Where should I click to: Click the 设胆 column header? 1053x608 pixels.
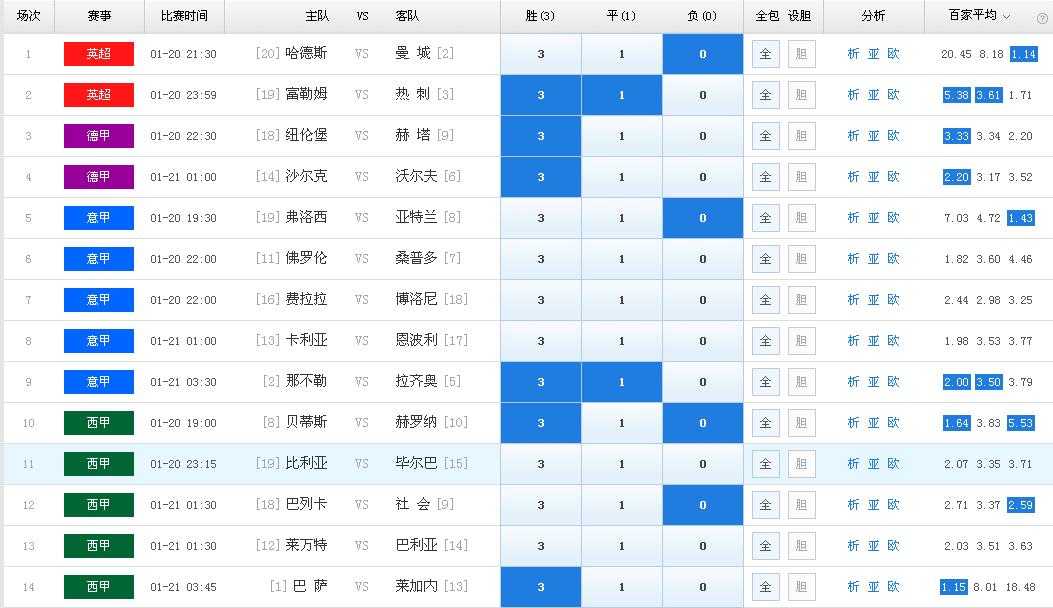click(x=799, y=16)
